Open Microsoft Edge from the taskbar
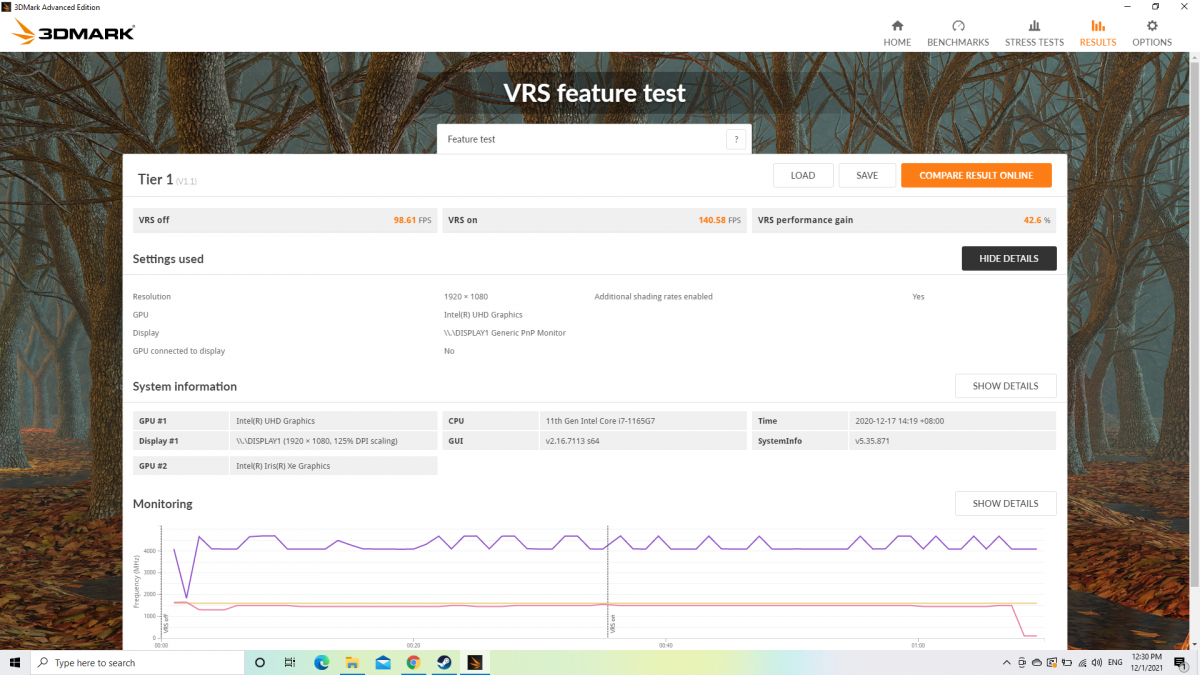The image size is (1200, 675). 322,662
